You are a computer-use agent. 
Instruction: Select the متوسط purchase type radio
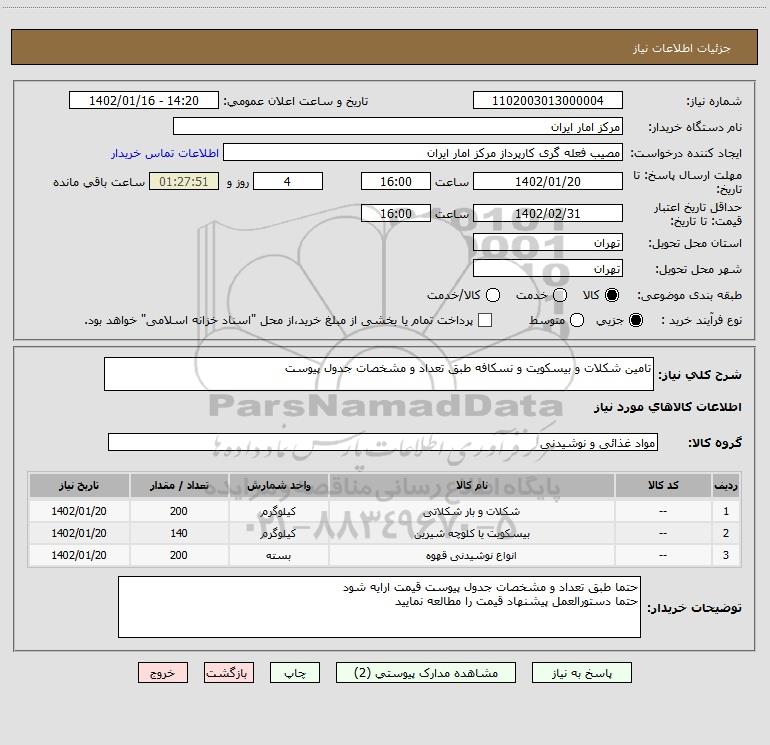577,320
